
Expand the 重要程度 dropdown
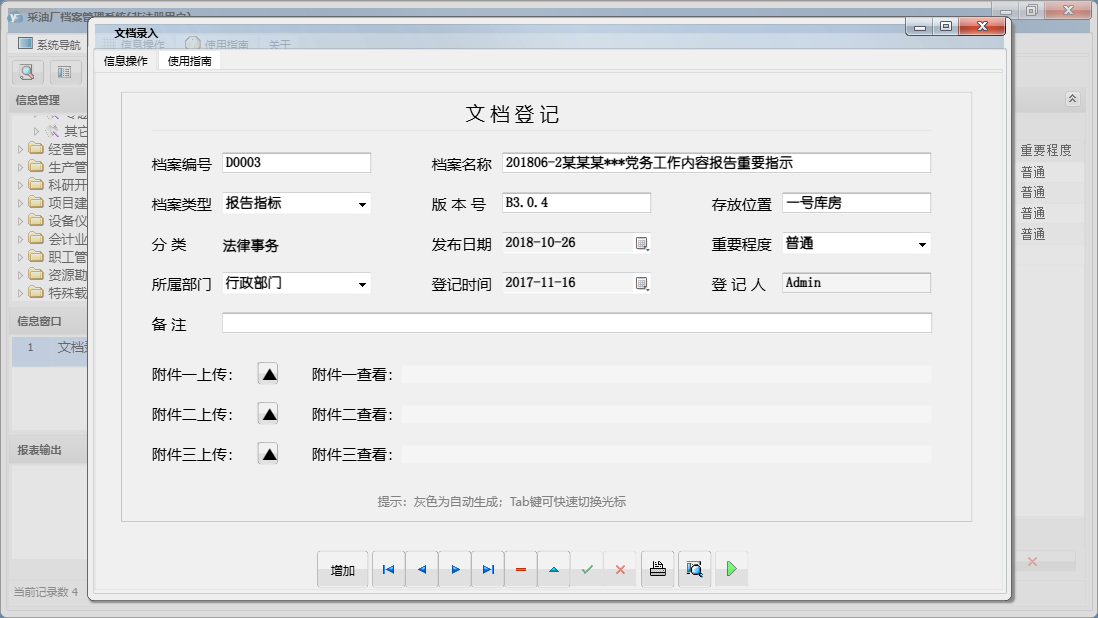coord(921,244)
